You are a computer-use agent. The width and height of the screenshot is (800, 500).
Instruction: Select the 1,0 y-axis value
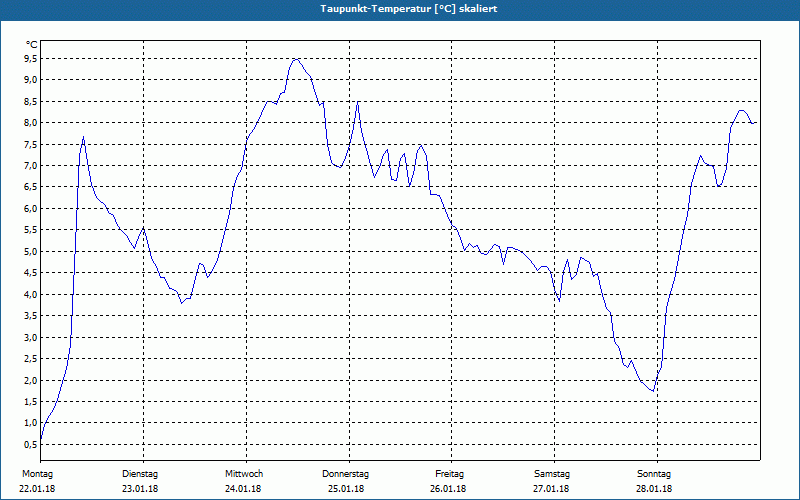[30, 422]
